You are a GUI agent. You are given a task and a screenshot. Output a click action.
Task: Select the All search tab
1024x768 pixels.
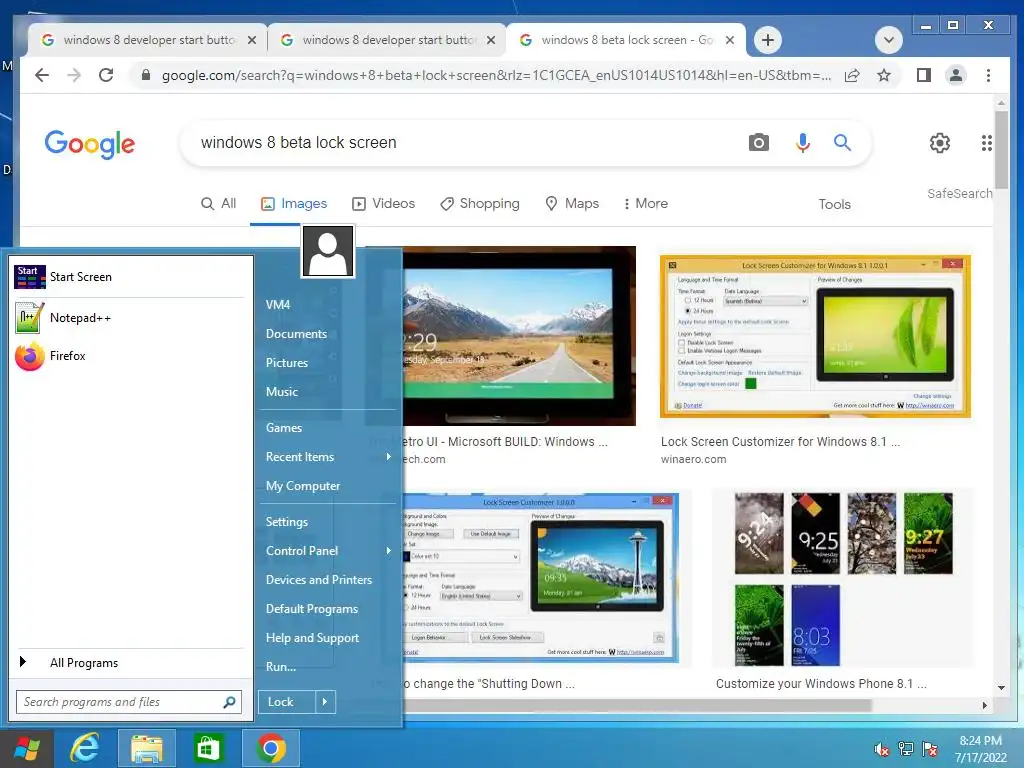click(x=219, y=204)
